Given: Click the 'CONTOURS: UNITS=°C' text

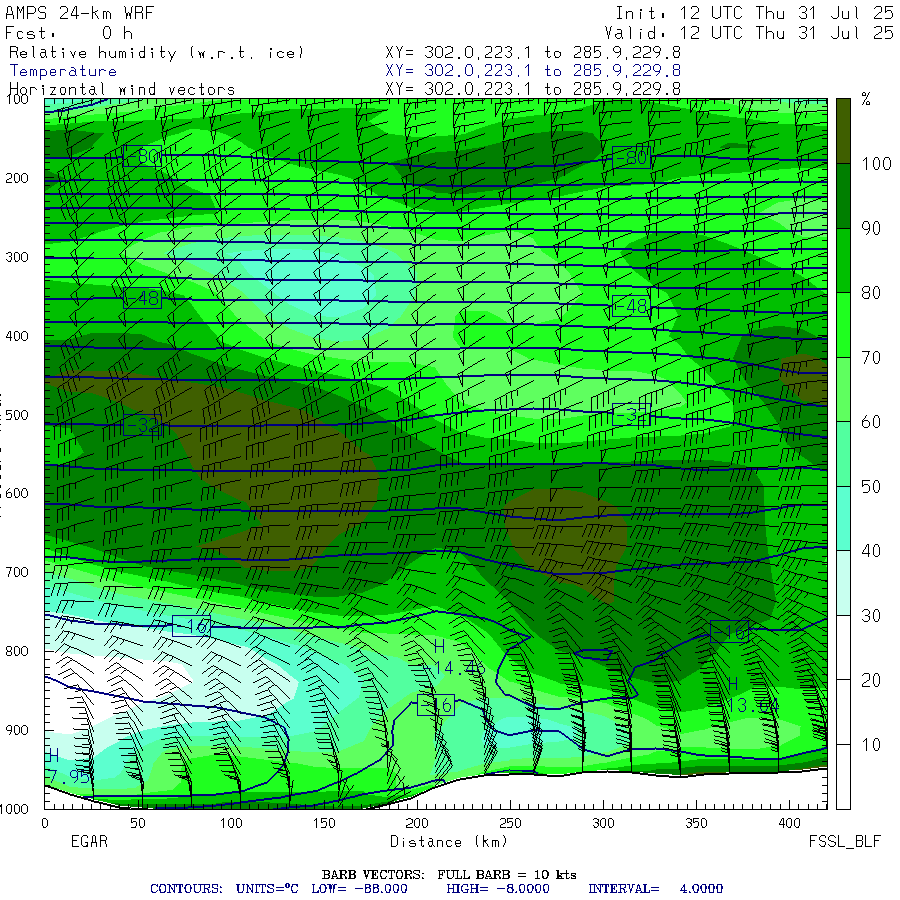Looking at the screenshot, I should 224,889.
